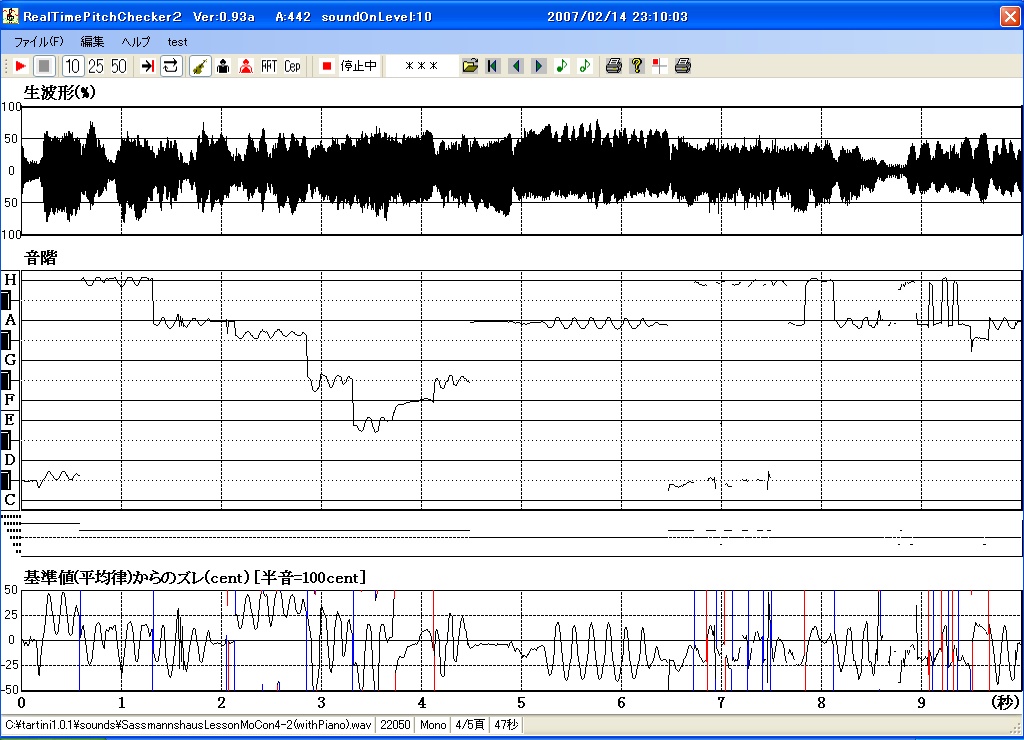1024x740 pixels.
Task: Toggle the Cep cepstrum mode button
Action: tap(292, 66)
